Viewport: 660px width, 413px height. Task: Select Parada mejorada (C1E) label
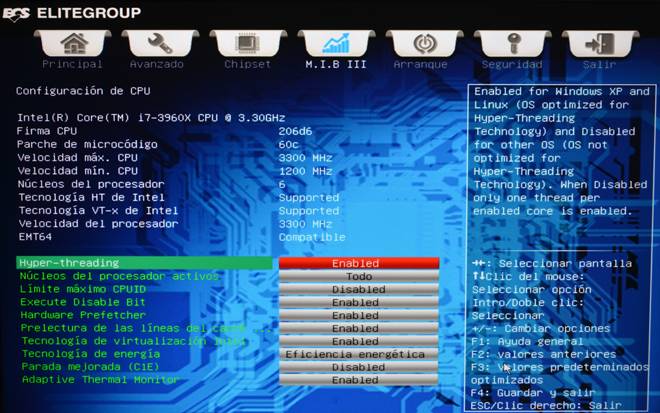[x=90, y=367]
